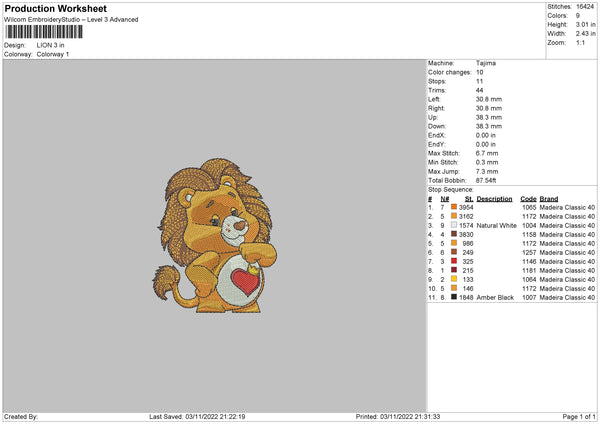The height and width of the screenshot is (424, 600).
Task: Click the white swatch for Natural White
Action: point(454,225)
